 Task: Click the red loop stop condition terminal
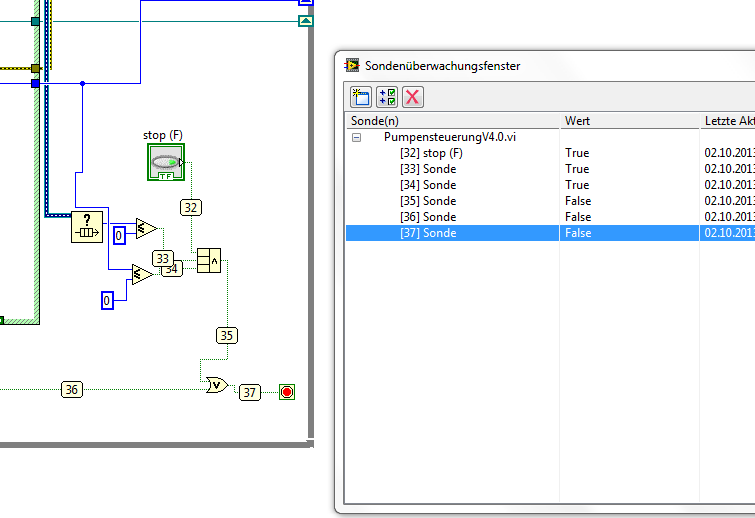[287, 392]
